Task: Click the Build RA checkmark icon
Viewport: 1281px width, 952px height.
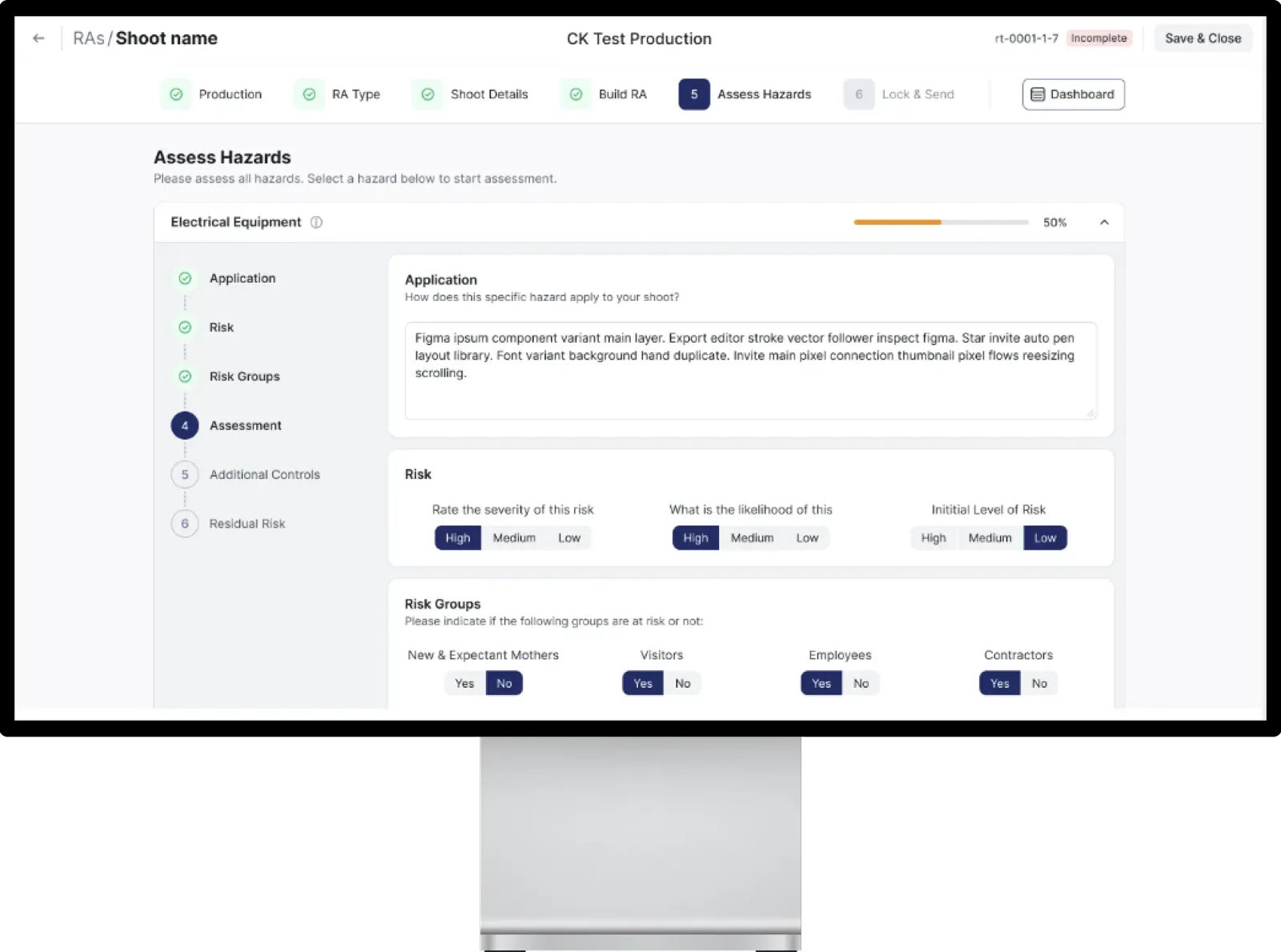Action: point(576,94)
